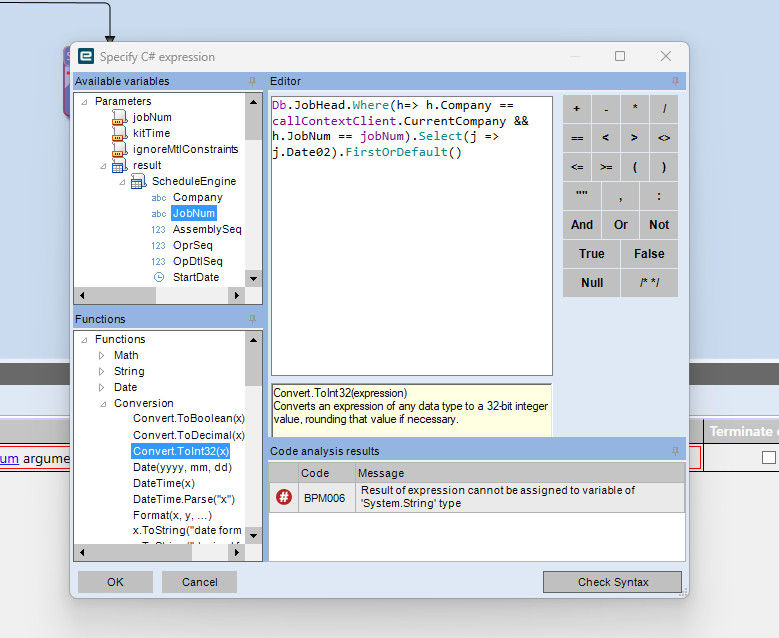This screenshot has width=779, height=638.
Task: Insert the Or operator
Action: click(621, 225)
